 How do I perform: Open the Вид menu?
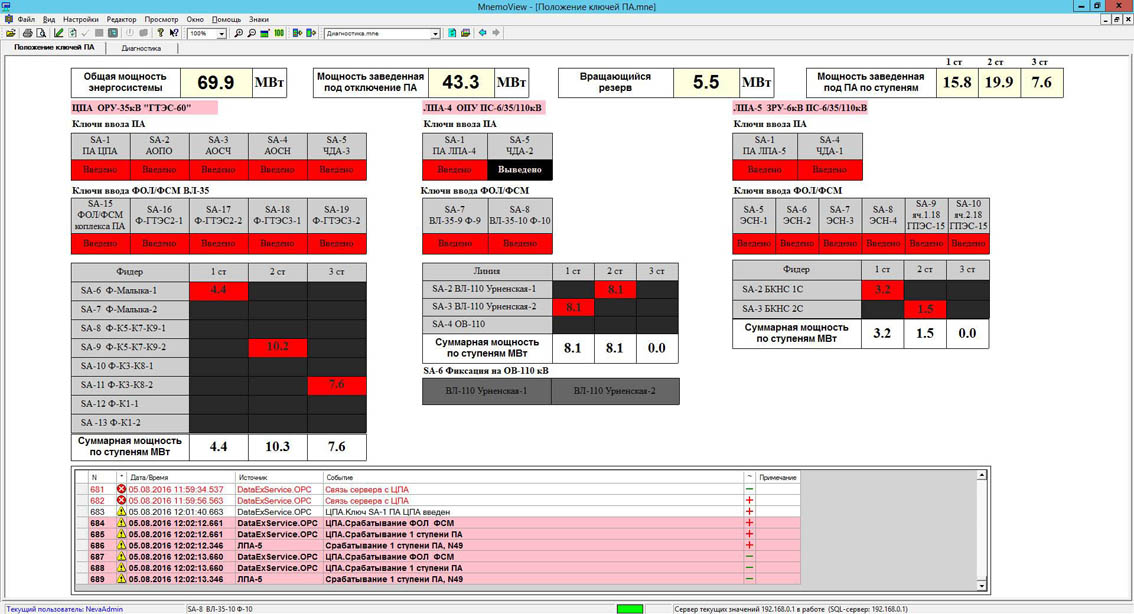(49, 20)
